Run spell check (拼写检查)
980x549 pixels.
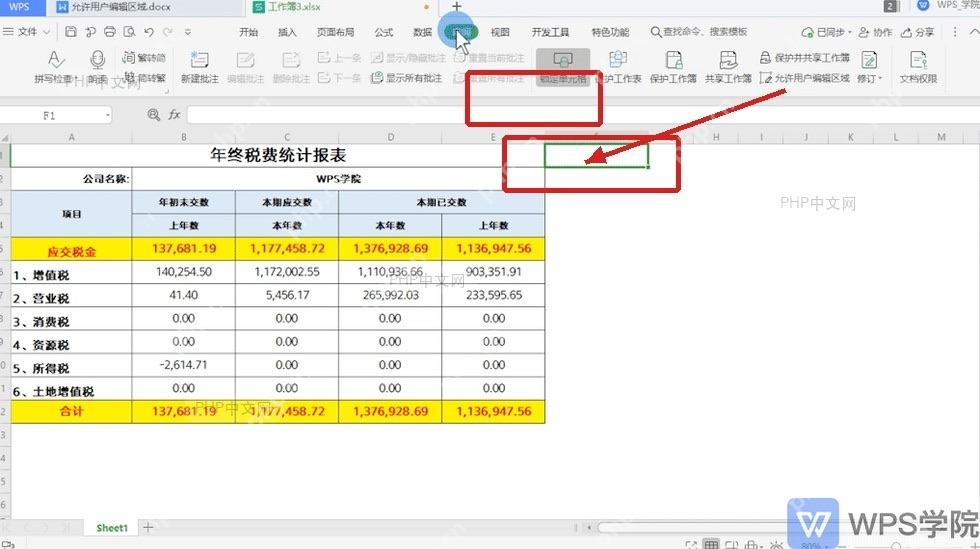click(x=55, y=68)
